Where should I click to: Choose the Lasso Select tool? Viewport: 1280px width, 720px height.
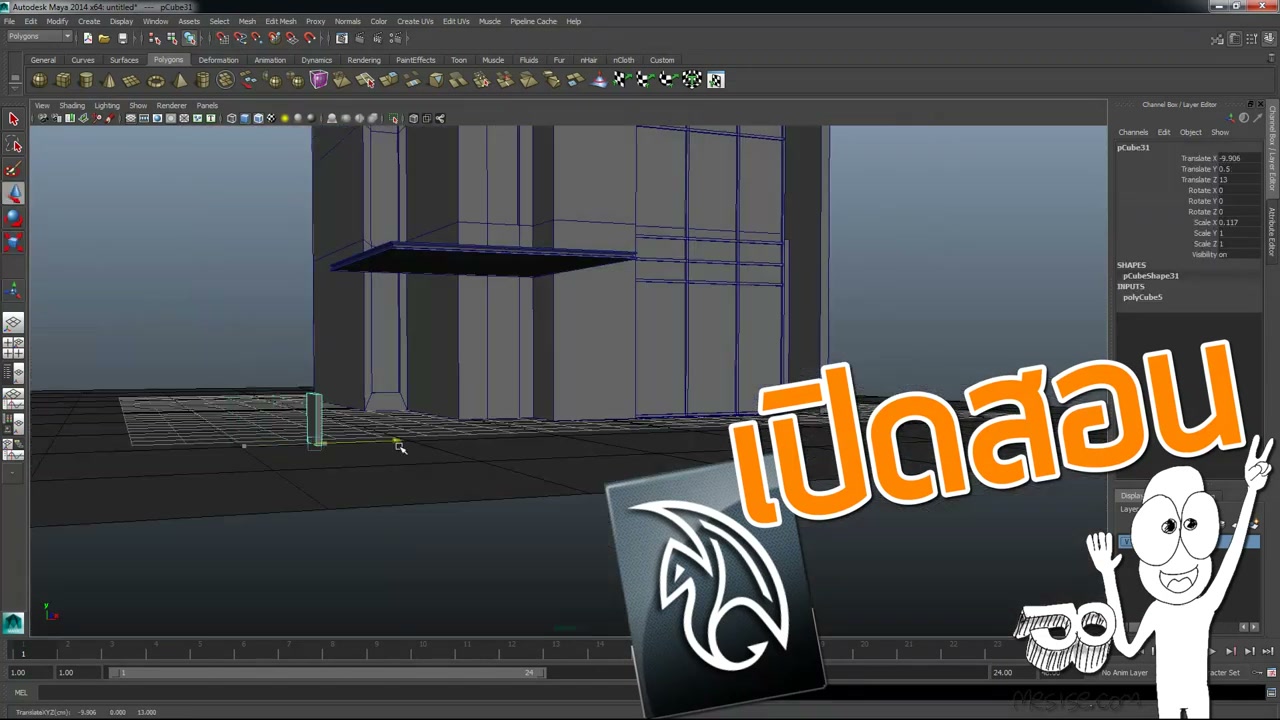click(13, 144)
